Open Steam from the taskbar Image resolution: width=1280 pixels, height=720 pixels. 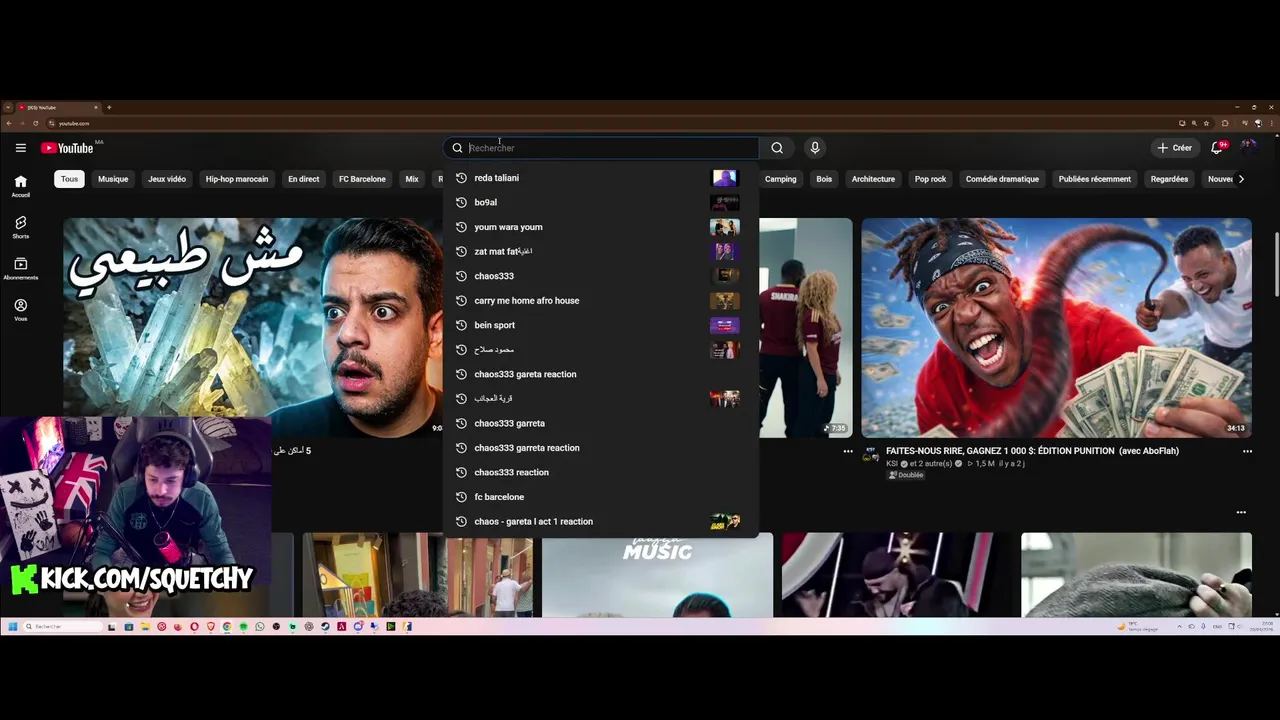point(325,627)
